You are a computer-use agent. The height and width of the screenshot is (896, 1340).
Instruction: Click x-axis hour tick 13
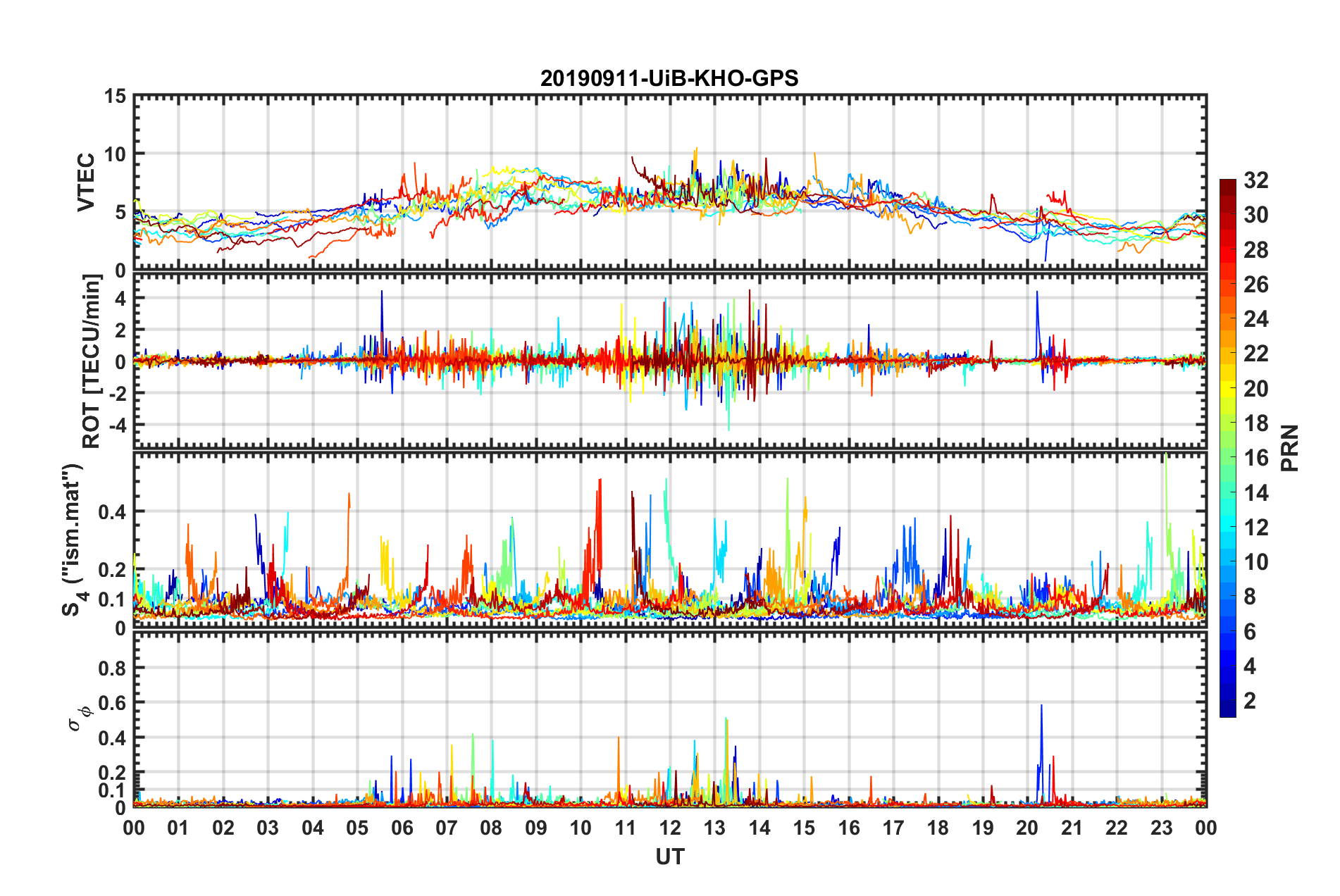point(714,828)
